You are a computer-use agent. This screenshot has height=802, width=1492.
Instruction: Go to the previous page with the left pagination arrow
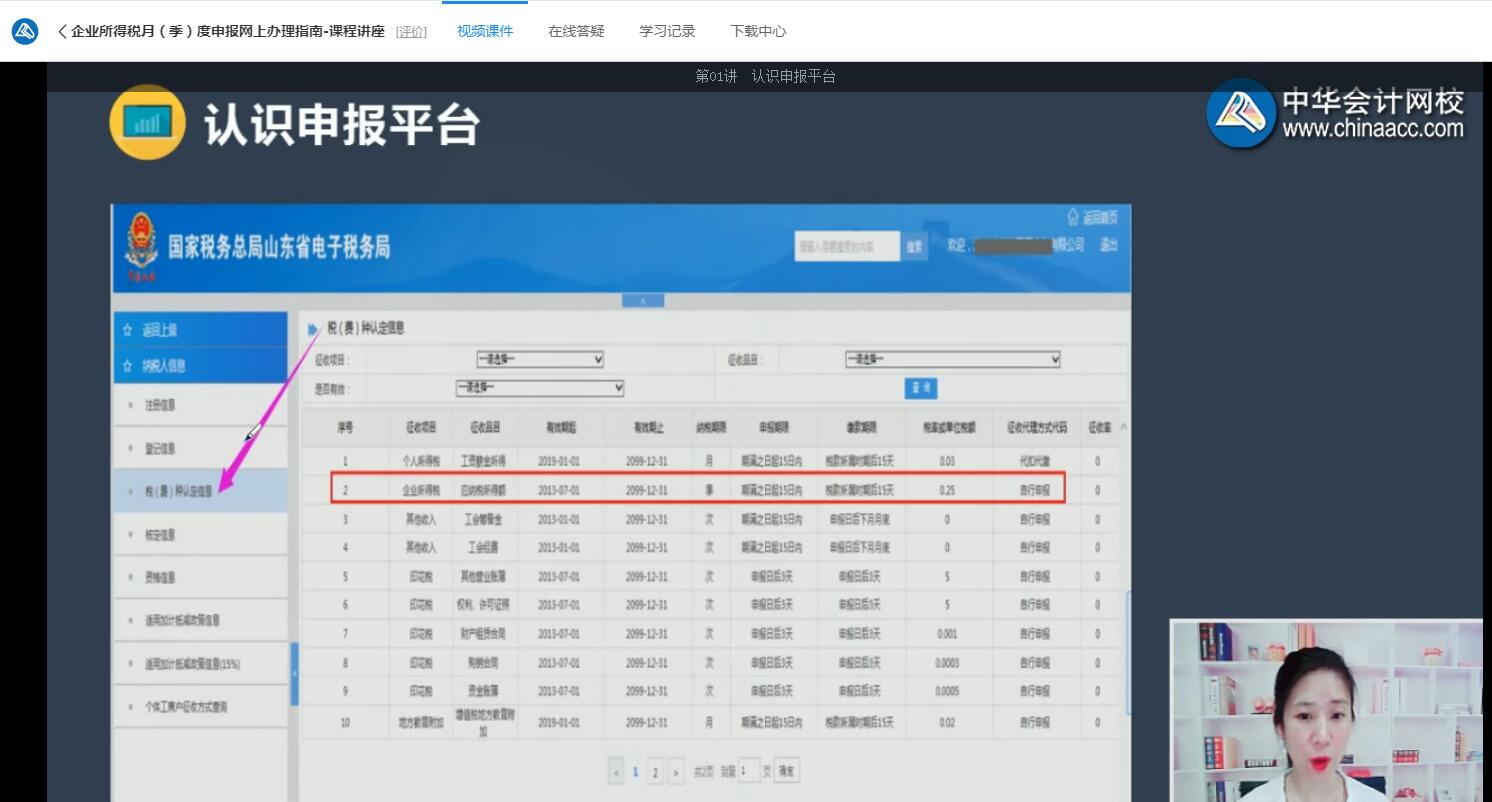[x=616, y=772]
